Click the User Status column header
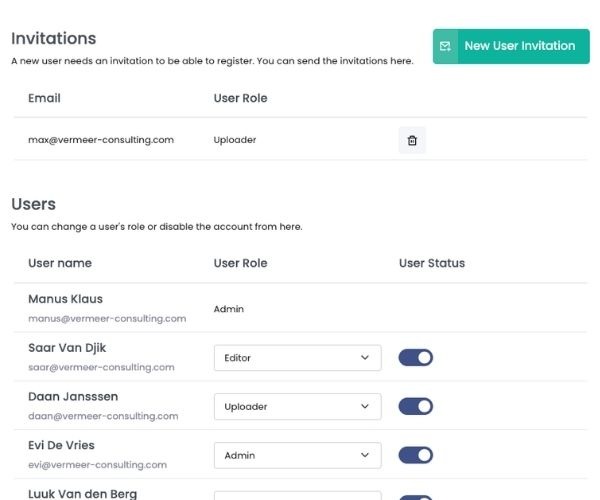Screen dimensions: 600x500 coord(432,263)
